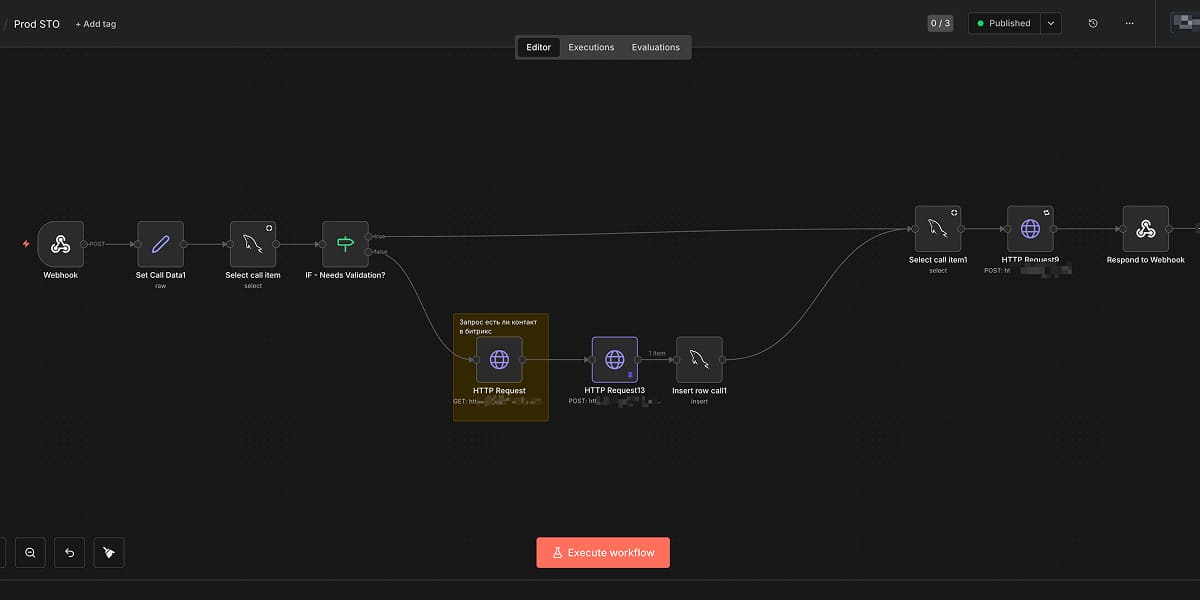Click the workflow history clock icon

coord(1093,23)
